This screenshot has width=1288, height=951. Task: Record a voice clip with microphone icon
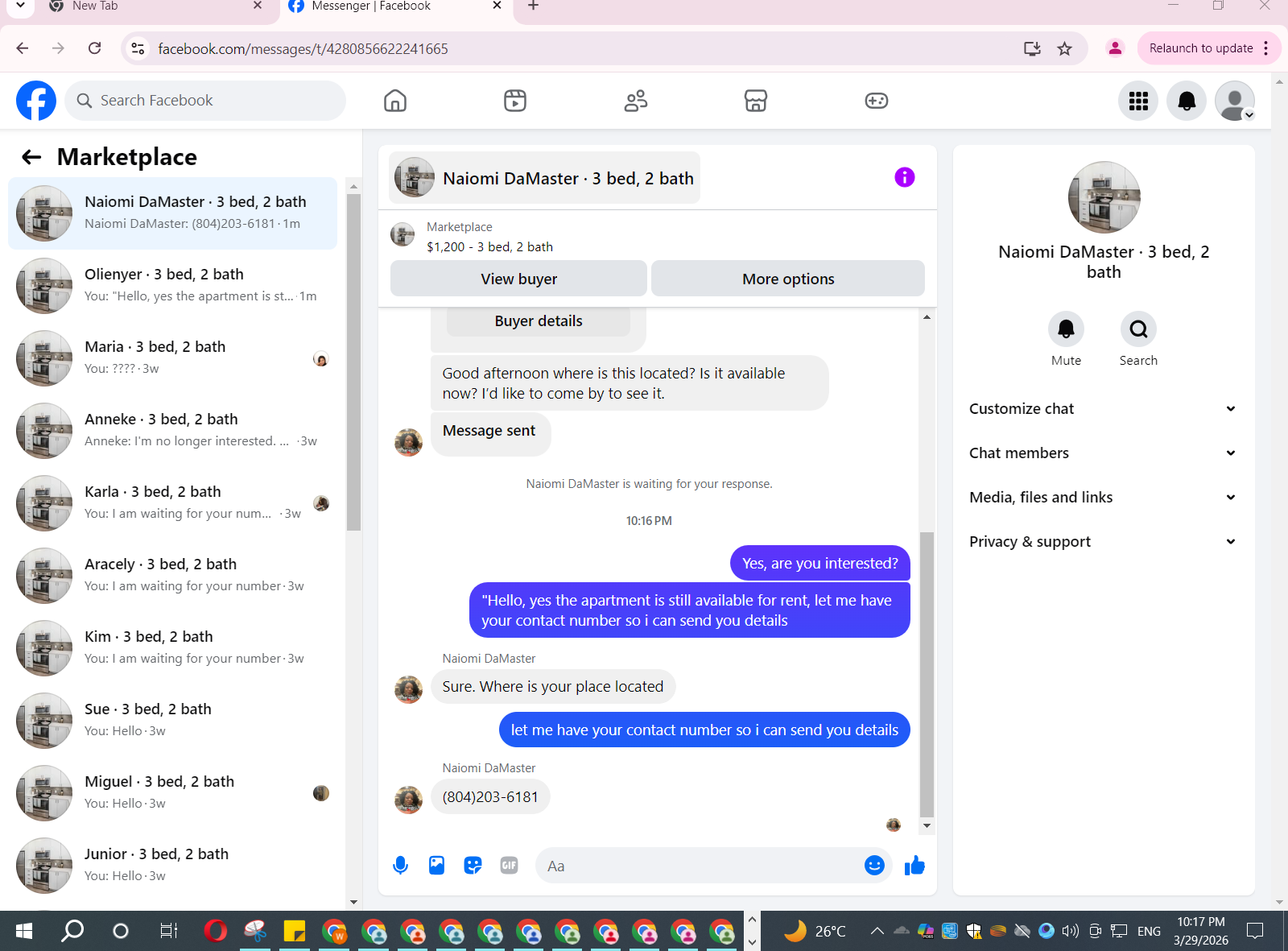[400, 866]
